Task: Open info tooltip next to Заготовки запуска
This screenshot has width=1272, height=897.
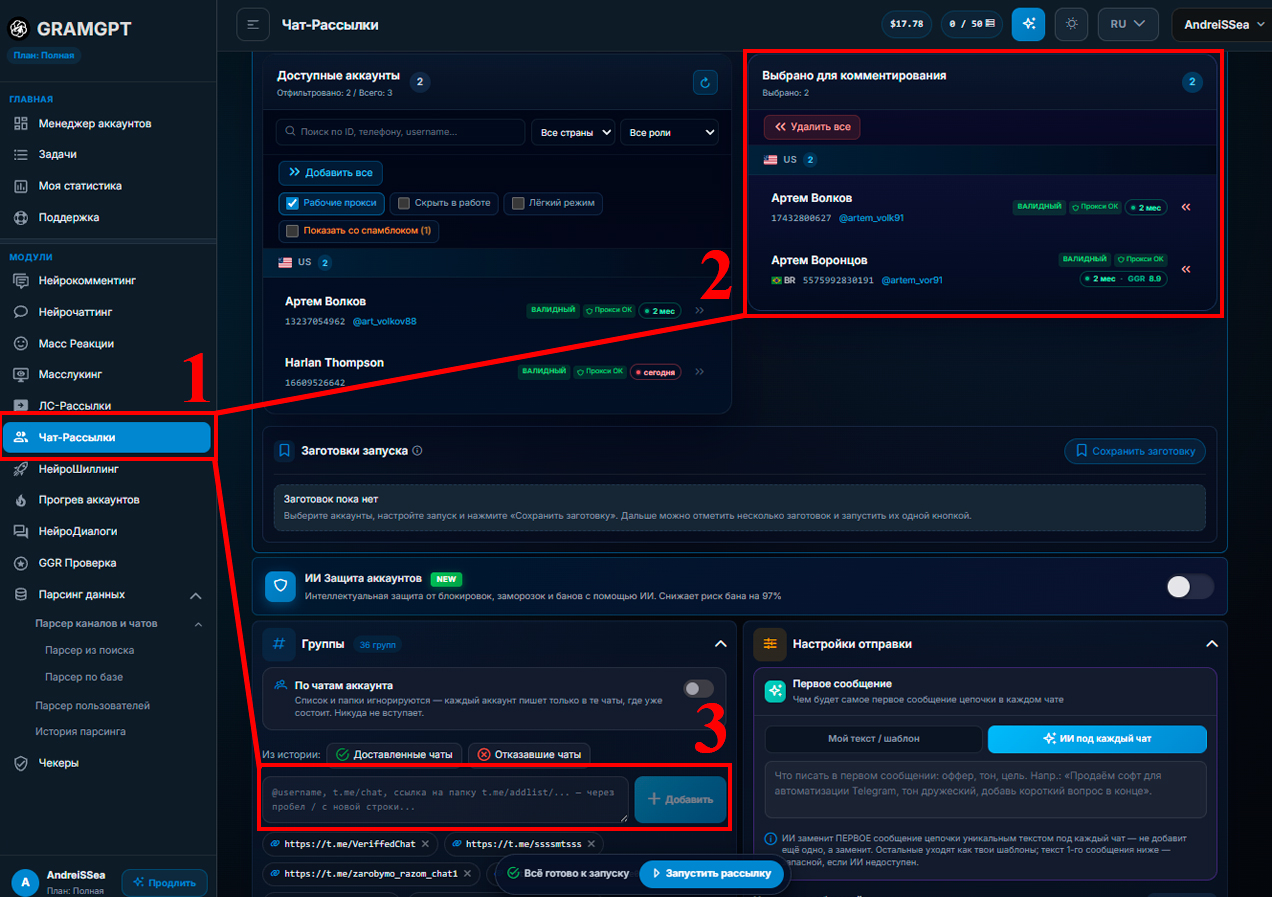Action: (x=417, y=451)
